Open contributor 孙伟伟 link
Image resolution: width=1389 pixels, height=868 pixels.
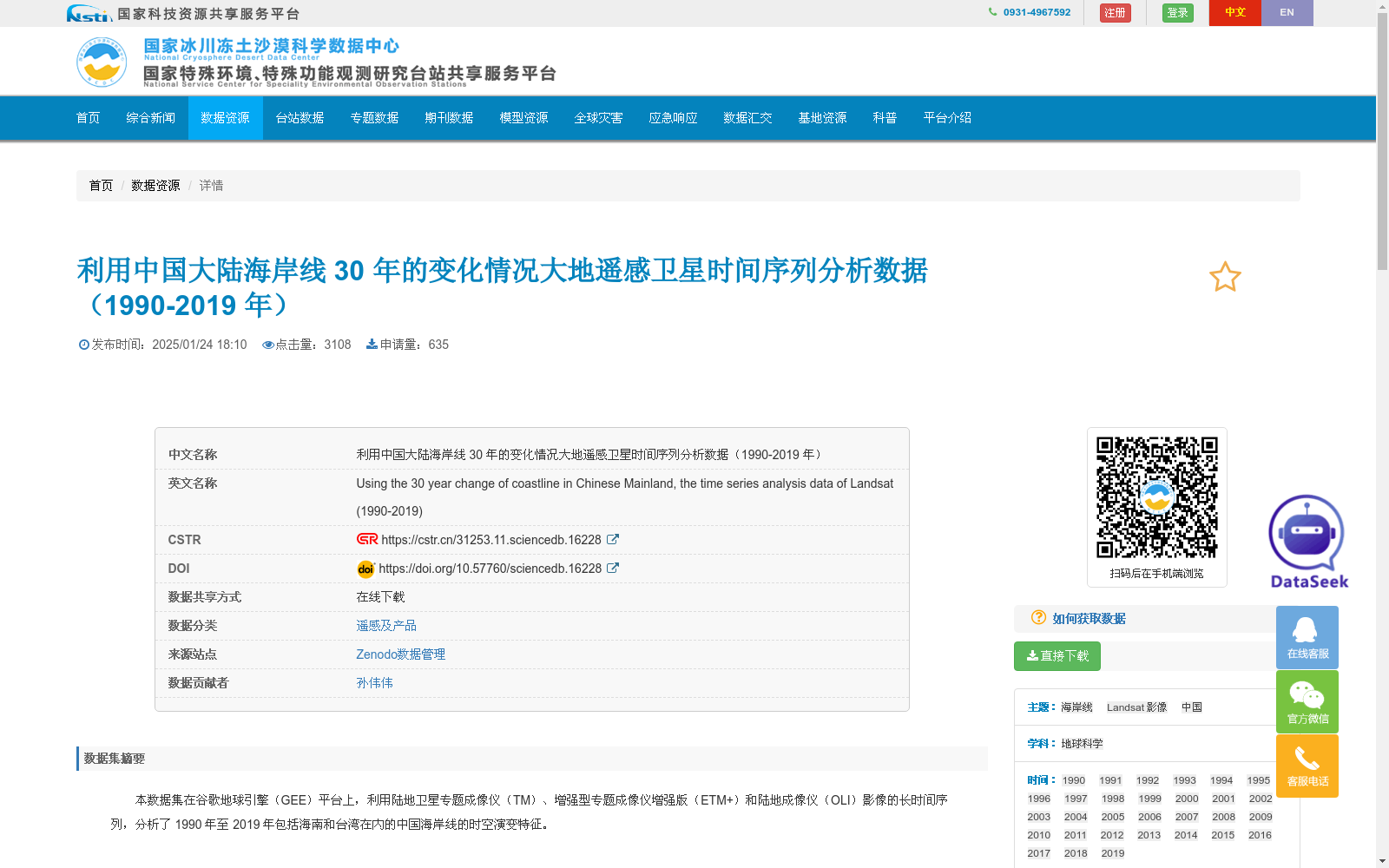click(x=374, y=683)
